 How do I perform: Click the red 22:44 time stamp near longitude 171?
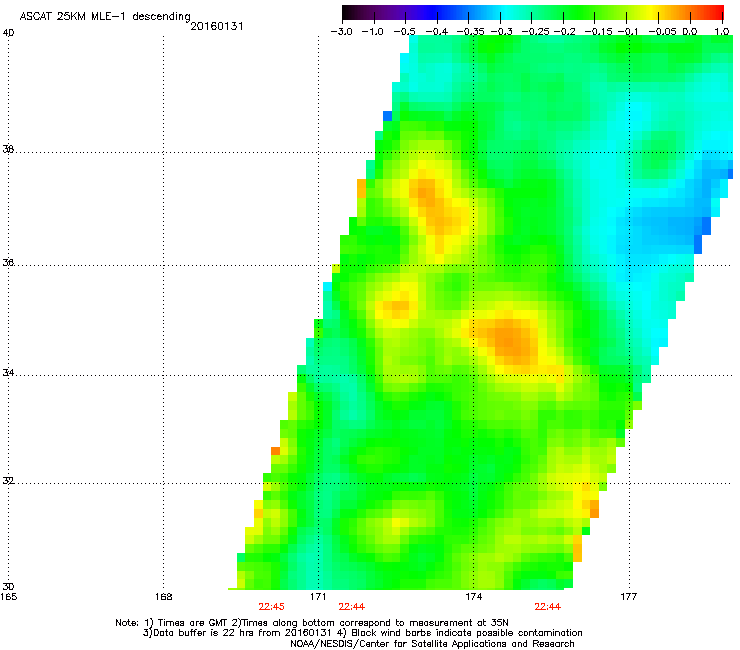[x=352, y=607]
